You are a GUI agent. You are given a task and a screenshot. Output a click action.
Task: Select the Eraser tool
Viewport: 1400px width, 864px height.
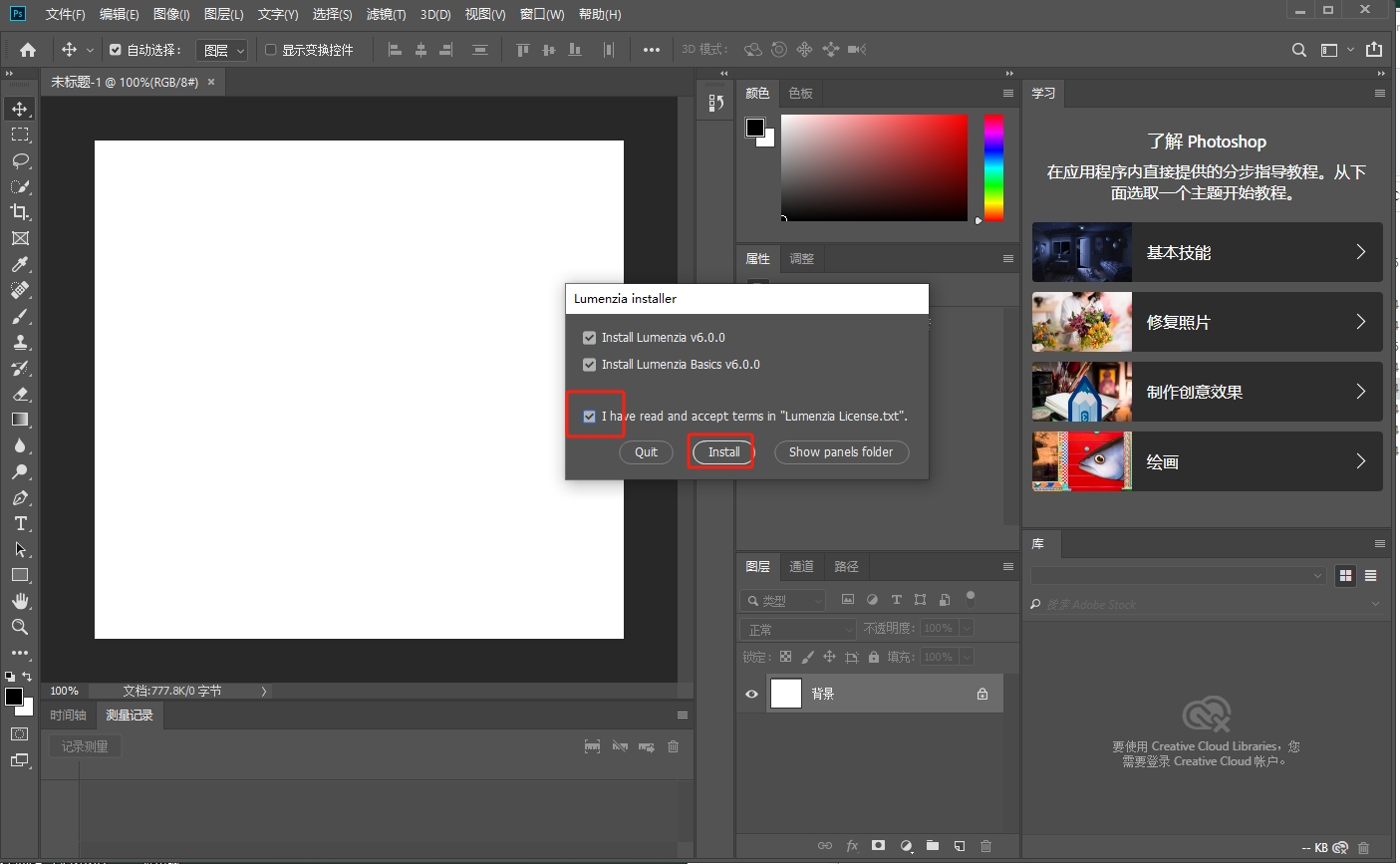(20, 394)
